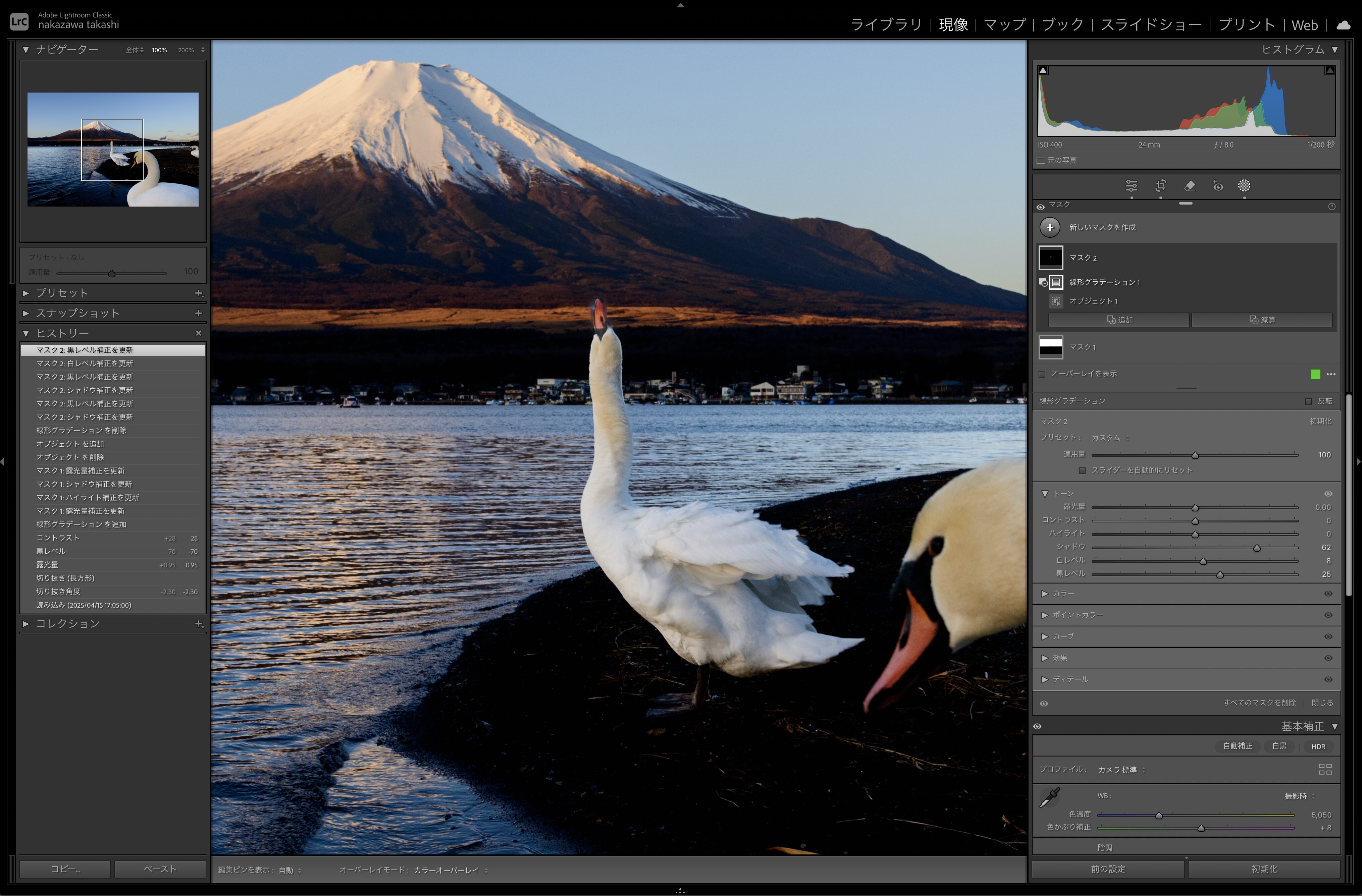1362x896 pixels.
Task: Click the 自動補正 auto button
Action: [x=1237, y=746]
